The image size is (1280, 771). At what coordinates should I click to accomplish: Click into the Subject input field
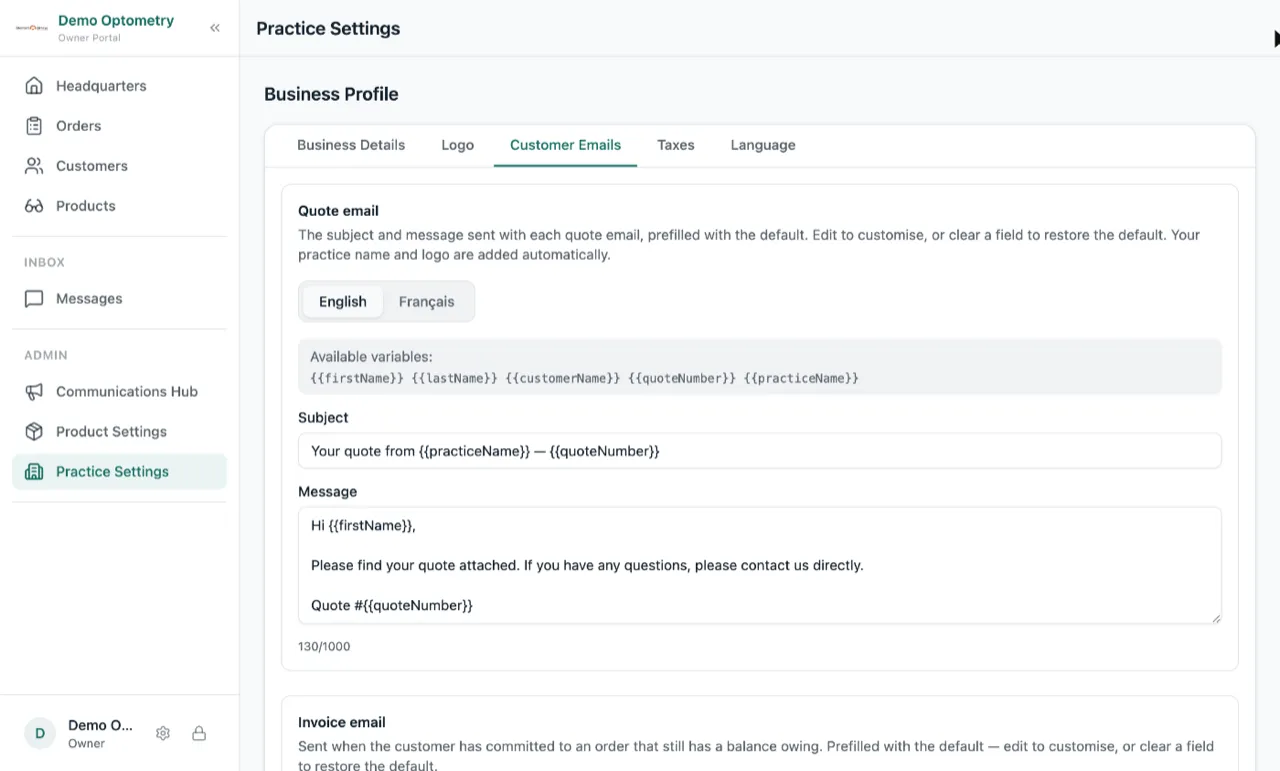[760, 451]
